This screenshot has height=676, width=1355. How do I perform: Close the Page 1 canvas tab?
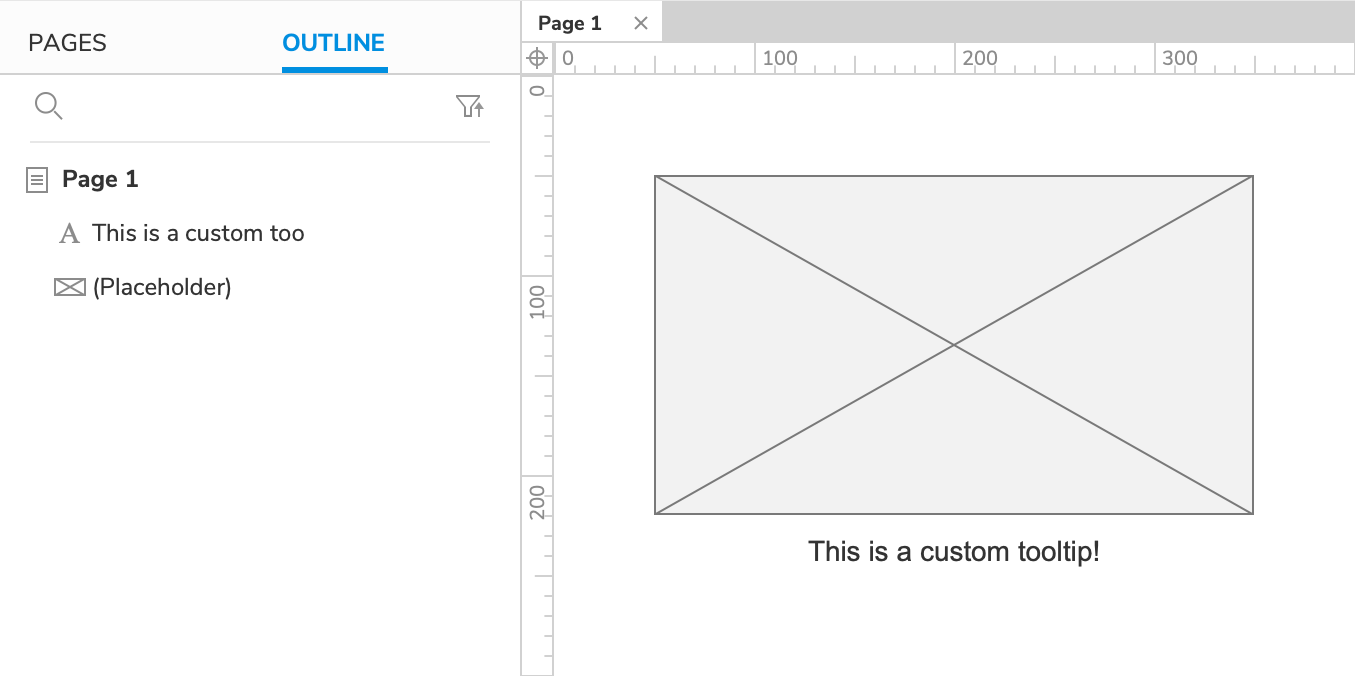click(641, 23)
